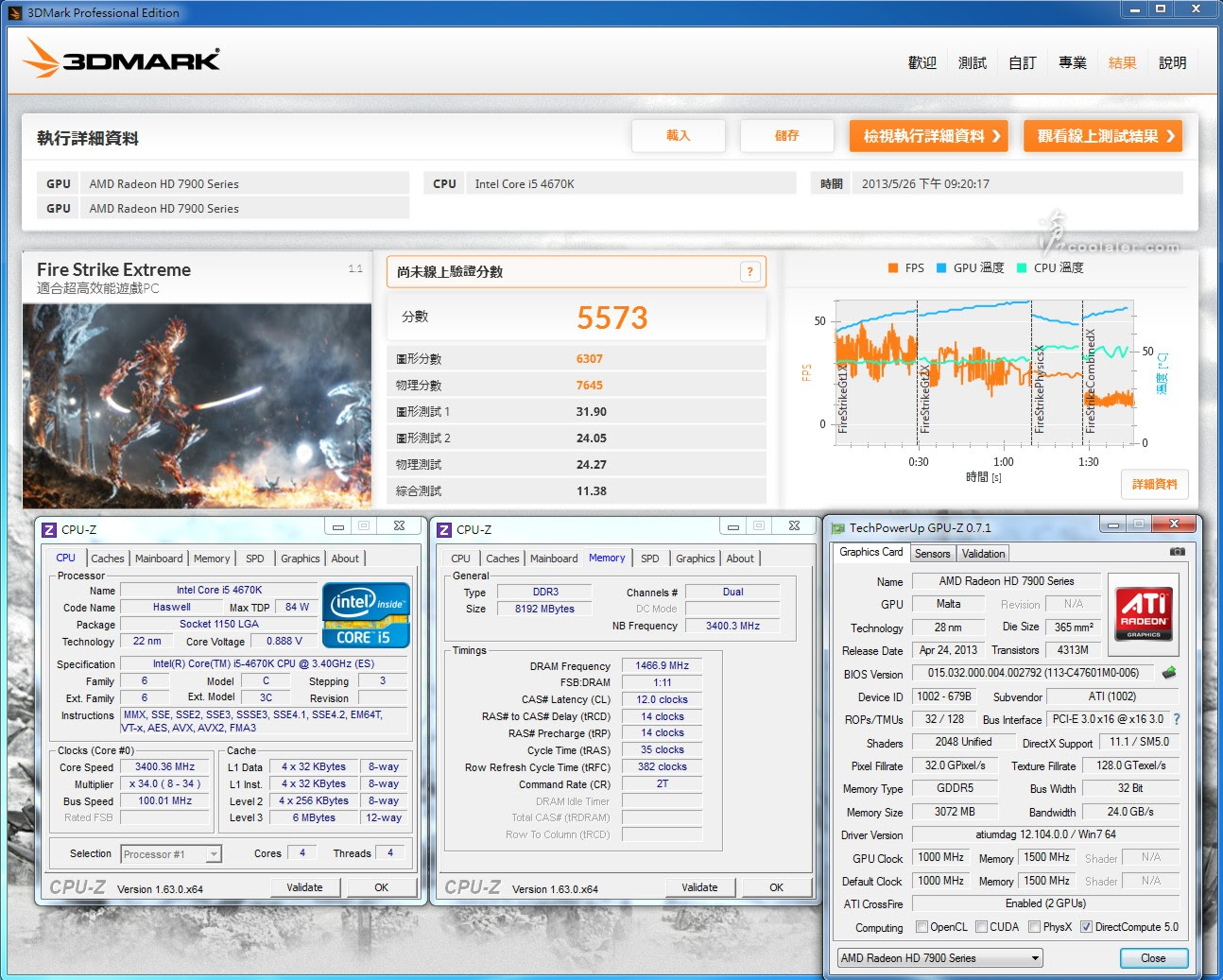The width and height of the screenshot is (1223, 980).
Task: Click Validate in left CPU-Z window
Action: (x=304, y=887)
